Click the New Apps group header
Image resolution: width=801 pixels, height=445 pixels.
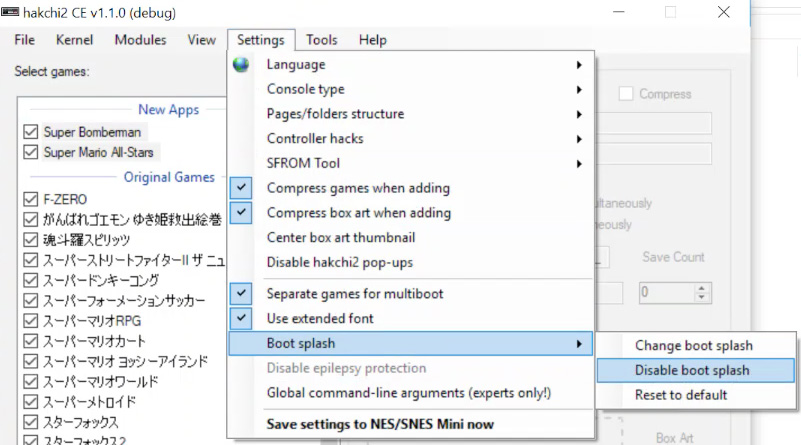point(169,109)
